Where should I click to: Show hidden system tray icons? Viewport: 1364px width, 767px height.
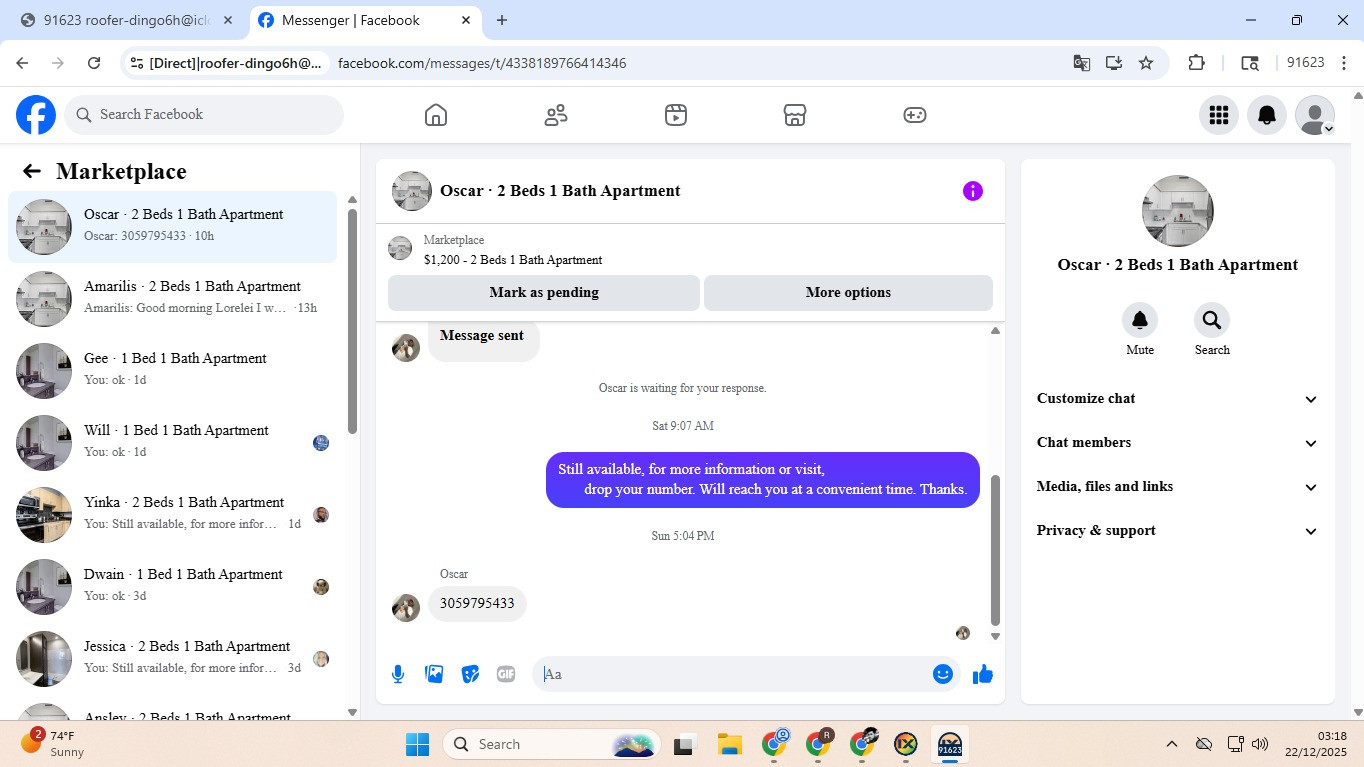pos(1171,744)
